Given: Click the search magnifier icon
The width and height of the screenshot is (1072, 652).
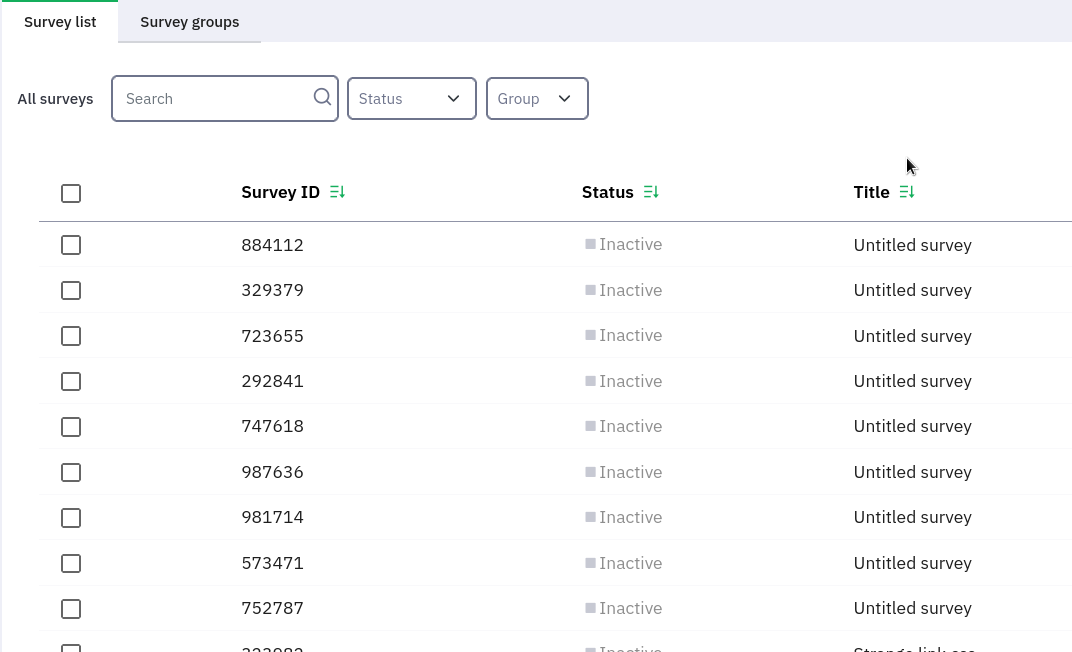Looking at the screenshot, I should coord(322,97).
